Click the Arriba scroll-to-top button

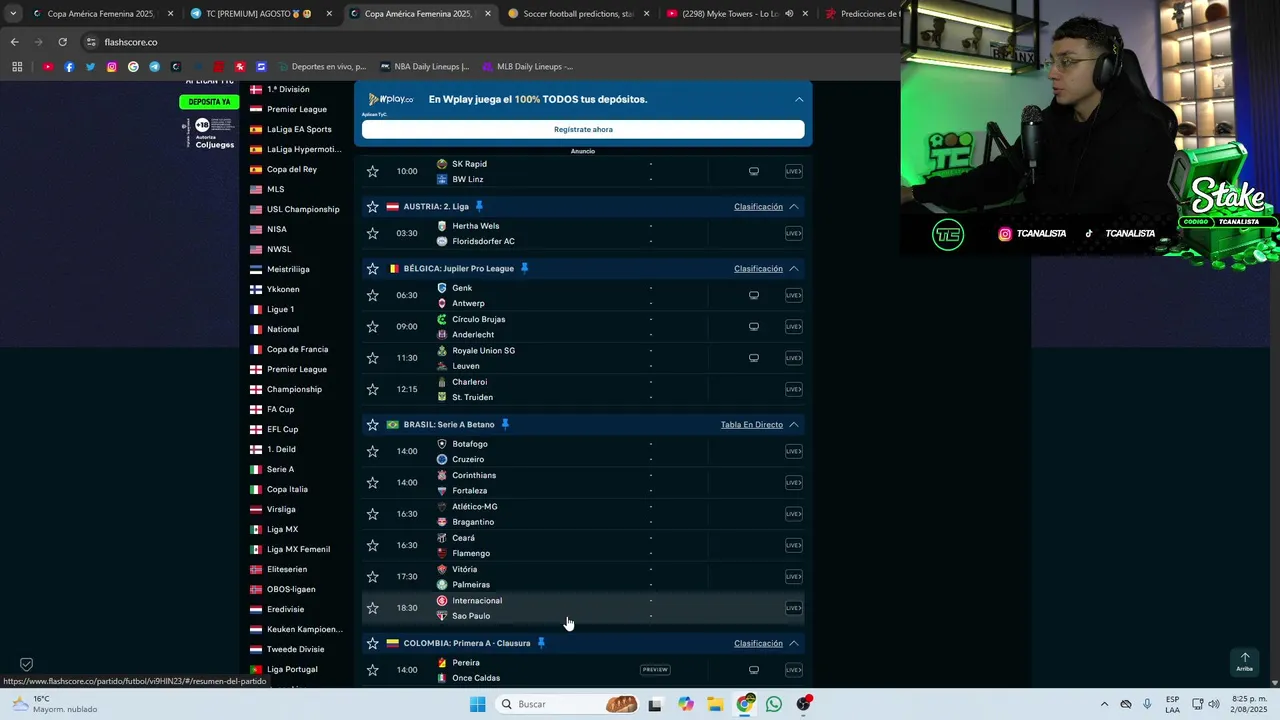click(1244, 662)
